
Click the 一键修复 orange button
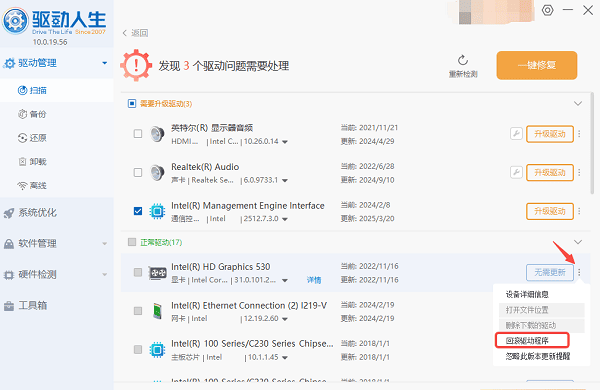(x=536, y=65)
